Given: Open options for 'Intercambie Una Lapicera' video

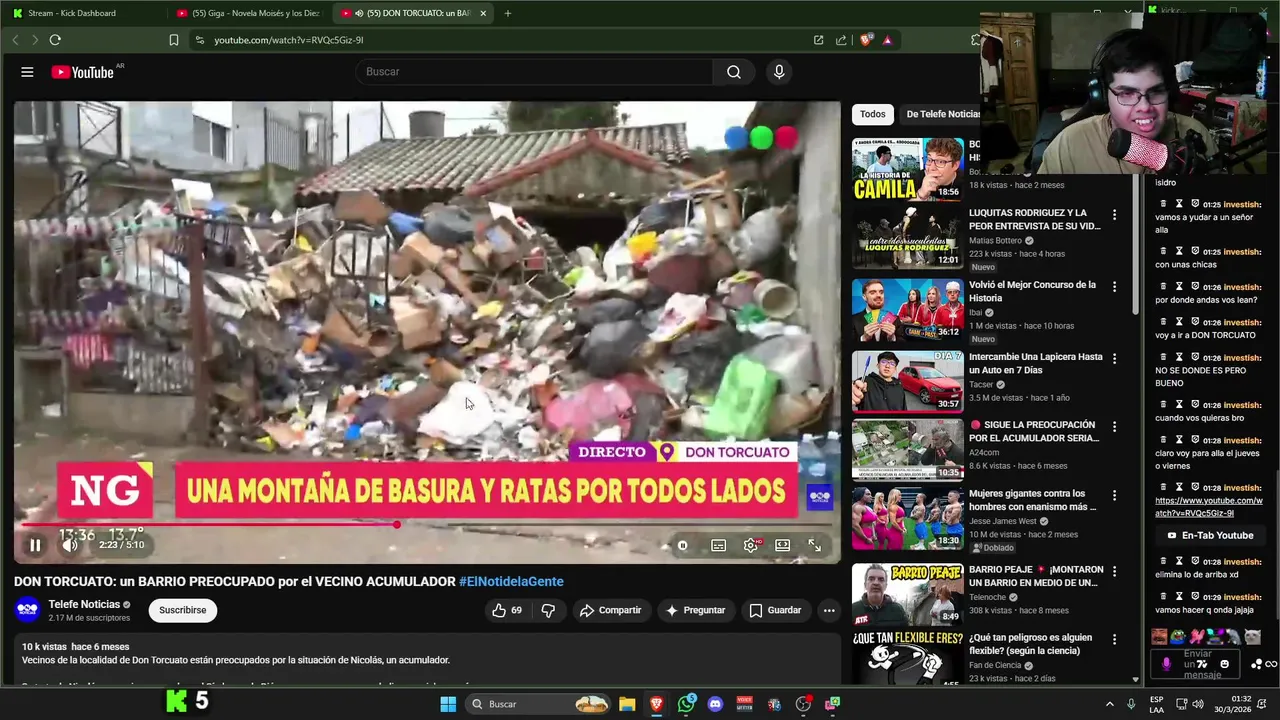Looking at the screenshot, I should pos(1114,359).
